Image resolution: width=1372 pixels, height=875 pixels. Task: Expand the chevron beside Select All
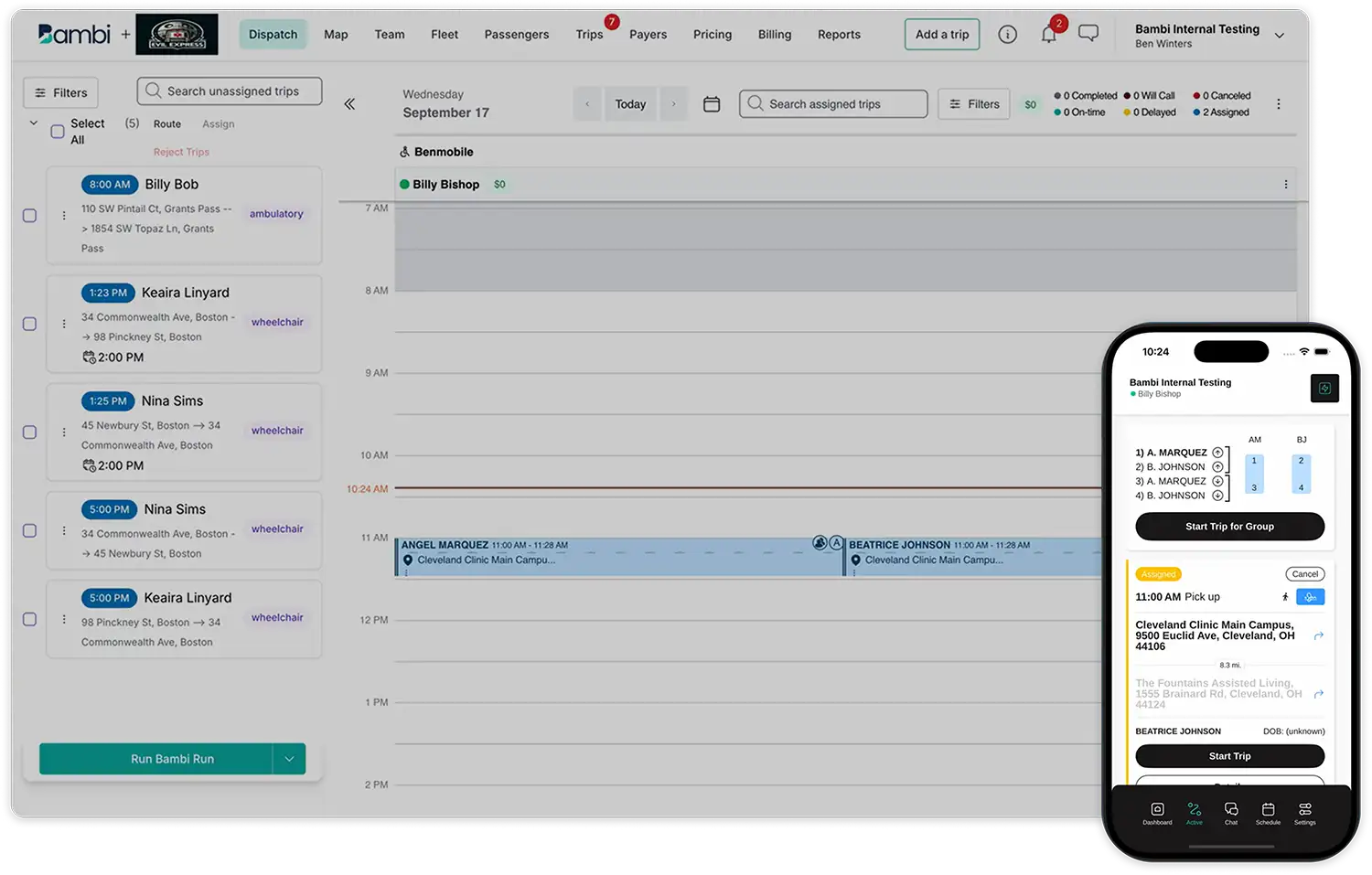(34, 123)
